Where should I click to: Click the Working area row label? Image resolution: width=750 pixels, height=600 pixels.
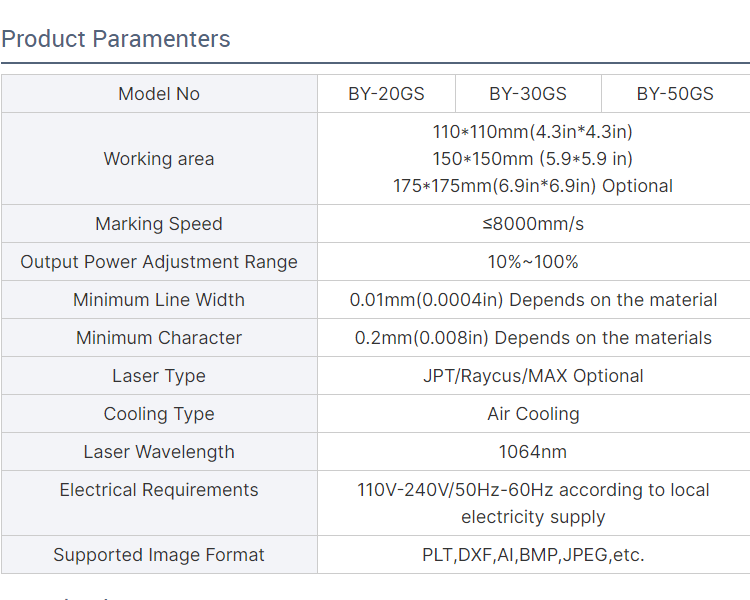point(159,159)
